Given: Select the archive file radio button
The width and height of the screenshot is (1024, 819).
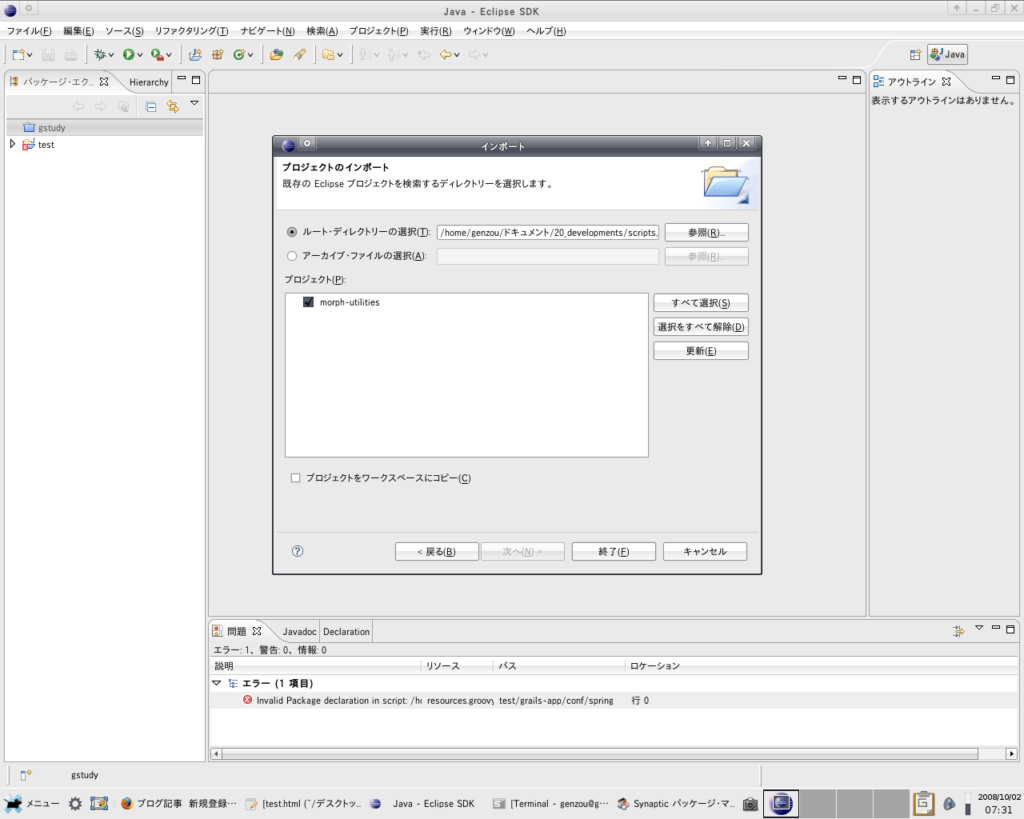Looking at the screenshot, I should click(x=292, y=256).
